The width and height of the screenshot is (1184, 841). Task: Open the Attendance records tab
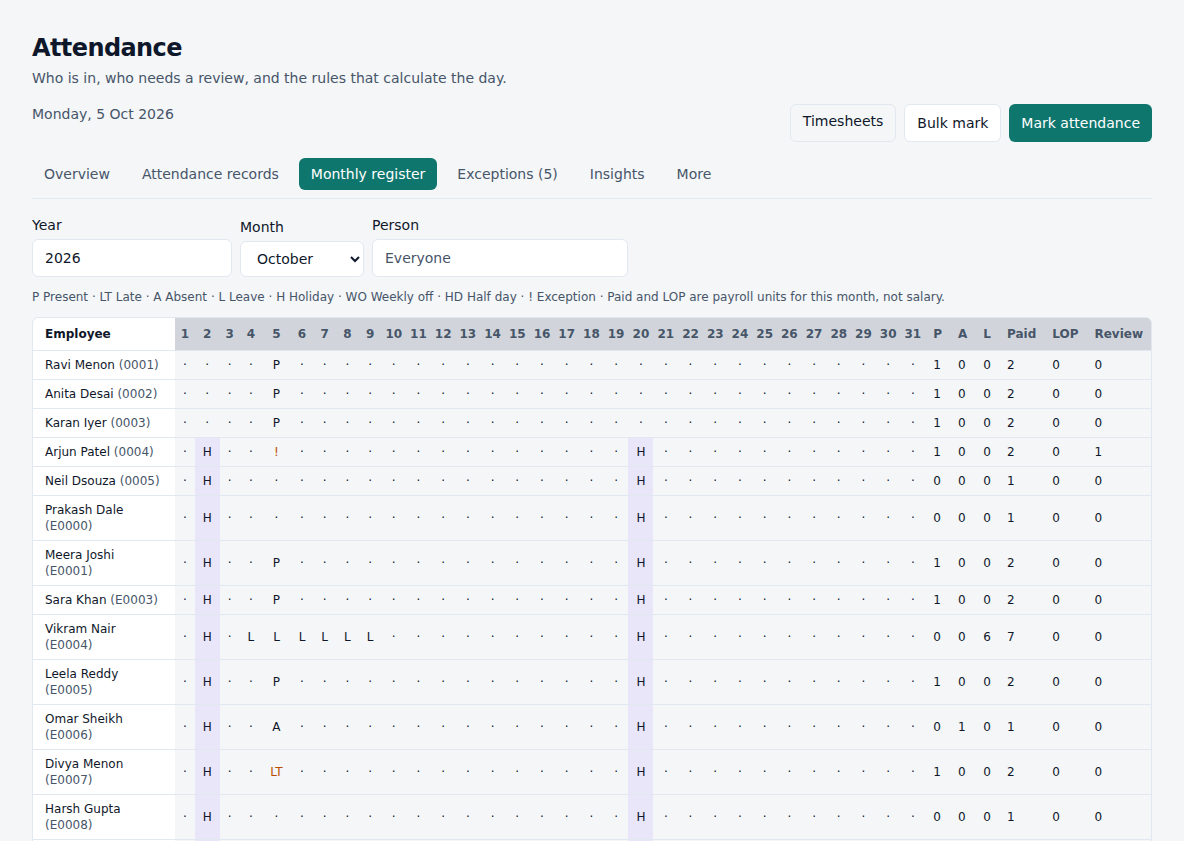210,174
